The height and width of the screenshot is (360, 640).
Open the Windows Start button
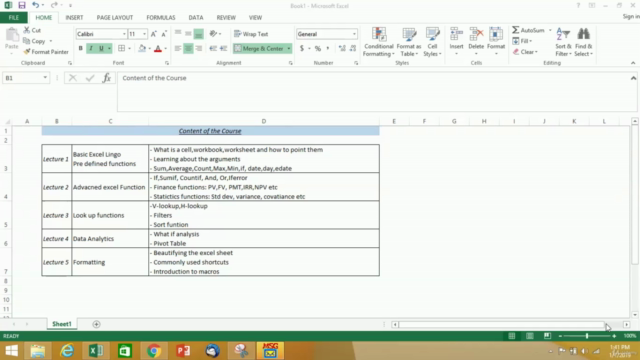[11, 351]
